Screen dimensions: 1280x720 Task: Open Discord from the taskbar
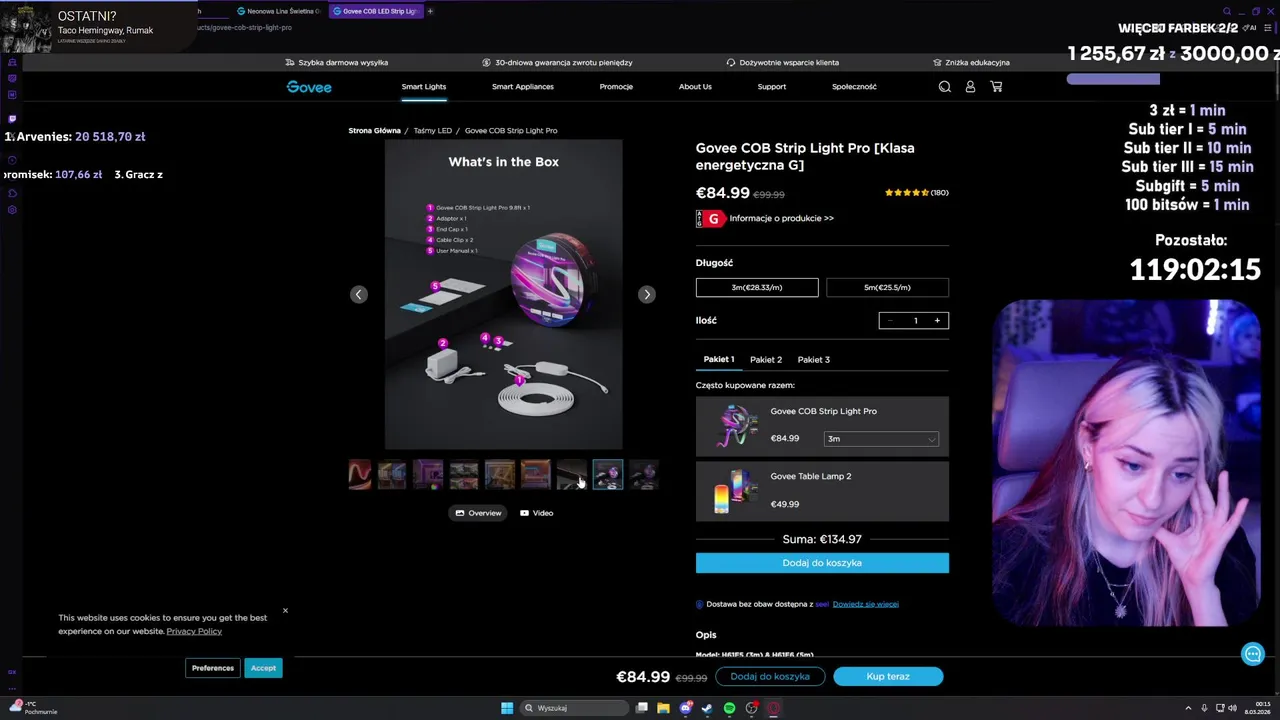pyautogui.click(x=685, y=708)
